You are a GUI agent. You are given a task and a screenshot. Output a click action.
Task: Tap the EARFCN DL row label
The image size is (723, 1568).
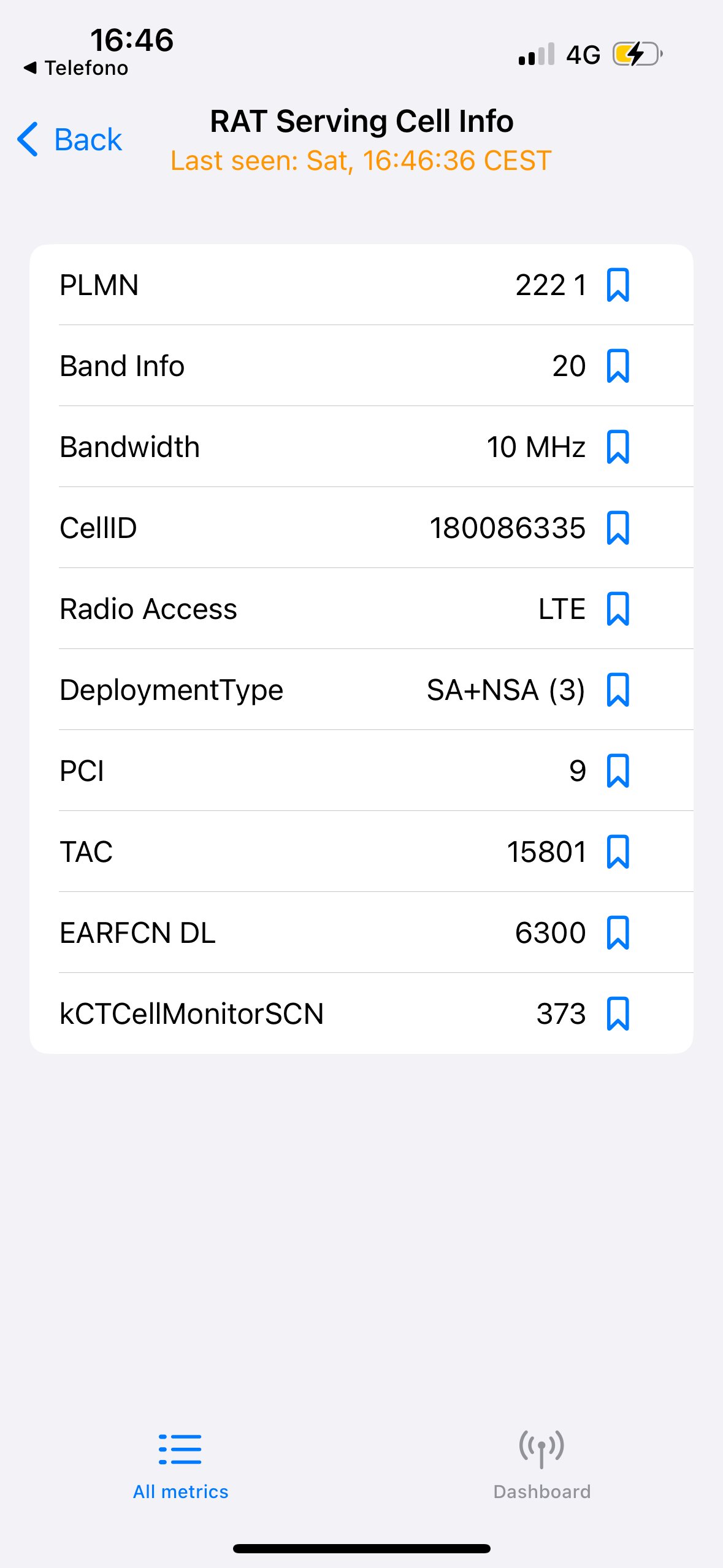137,933
